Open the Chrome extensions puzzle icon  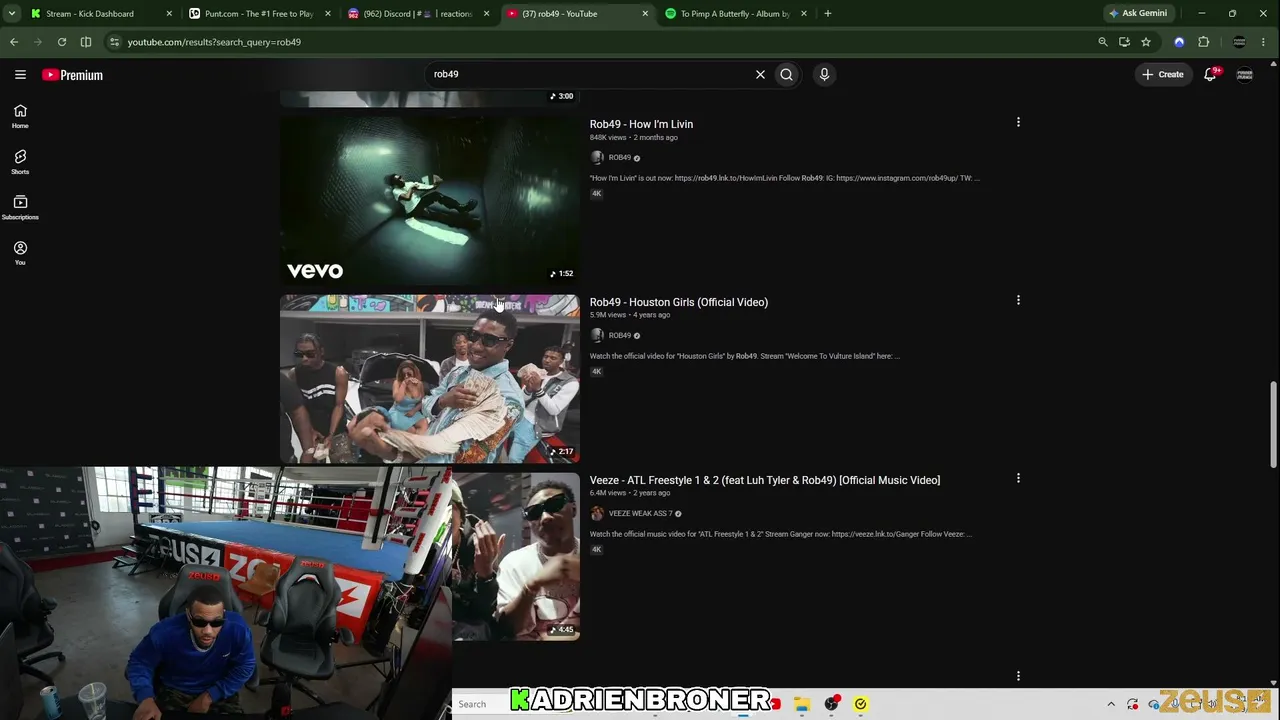[x=1204, y=42]
